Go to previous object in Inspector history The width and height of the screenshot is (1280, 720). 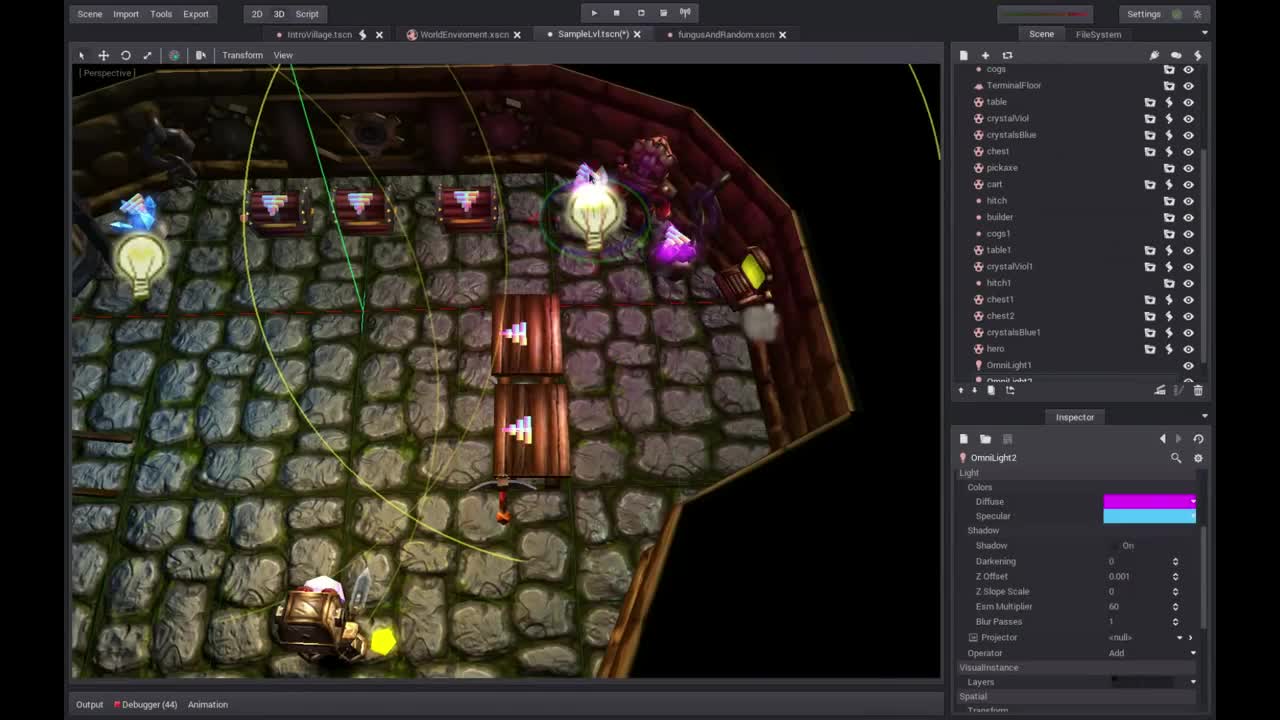pyautogui.click(x=1162, y=439)
